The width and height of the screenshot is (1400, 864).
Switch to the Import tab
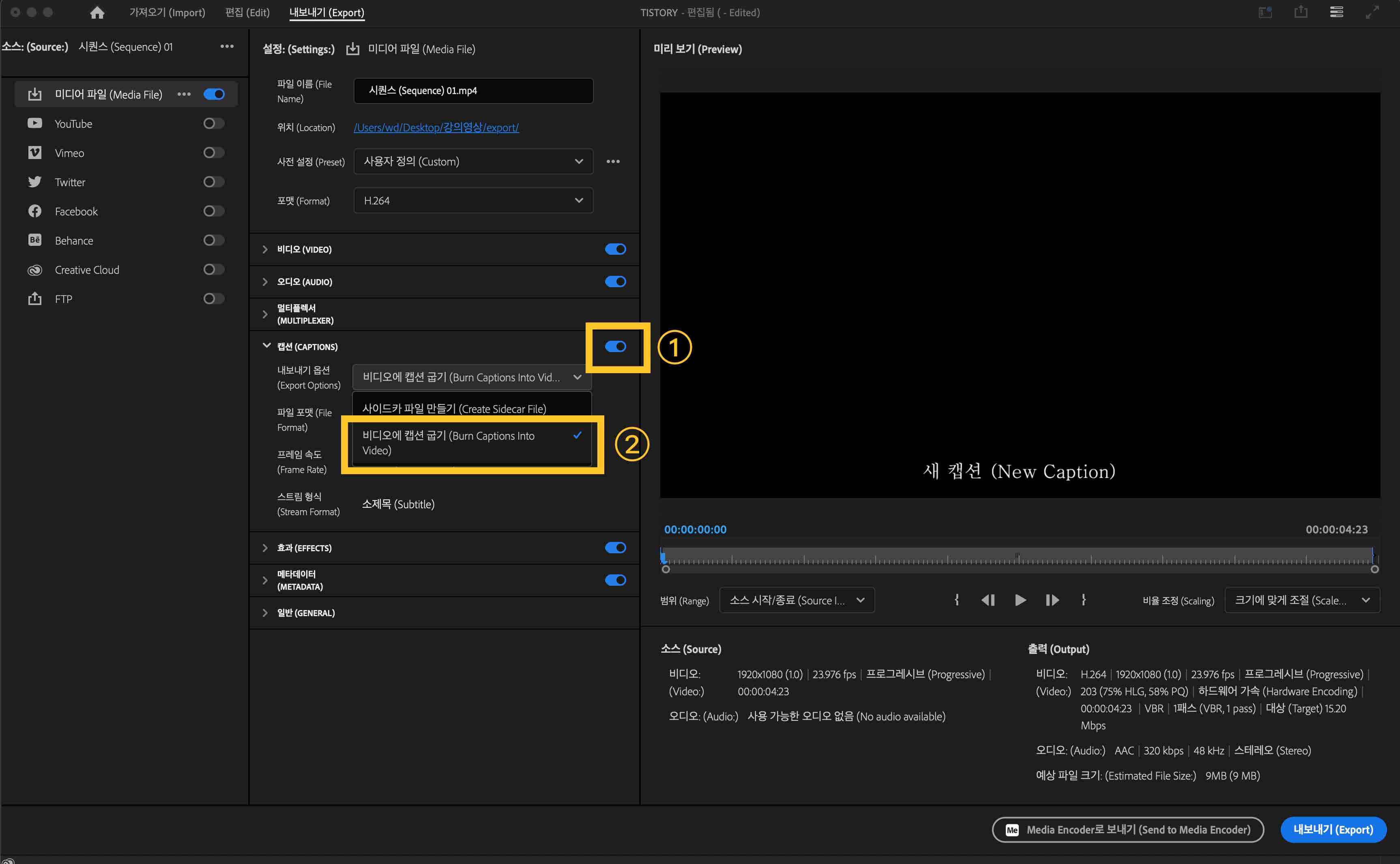pos(167,13)
